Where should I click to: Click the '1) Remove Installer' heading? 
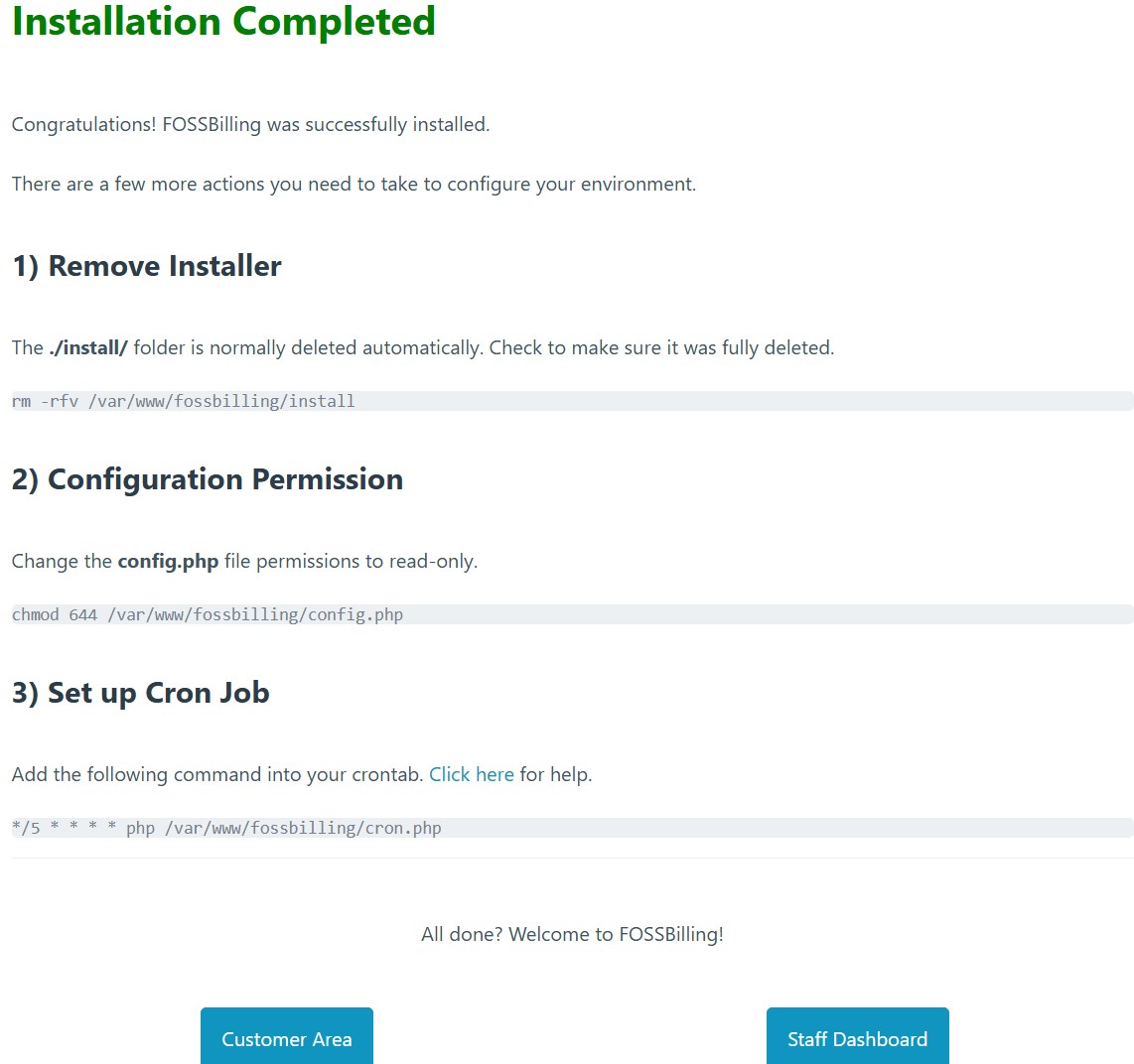(x=147, y=266)
